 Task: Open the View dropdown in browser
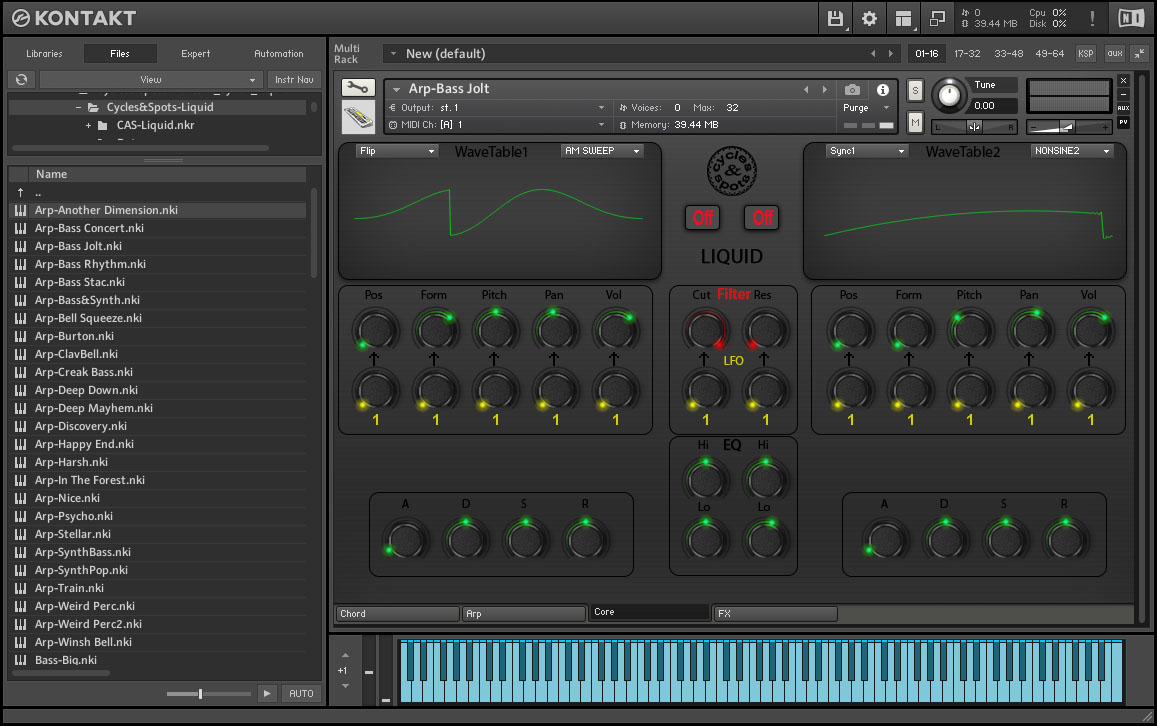pyautogui.click(x=151, y=80)
